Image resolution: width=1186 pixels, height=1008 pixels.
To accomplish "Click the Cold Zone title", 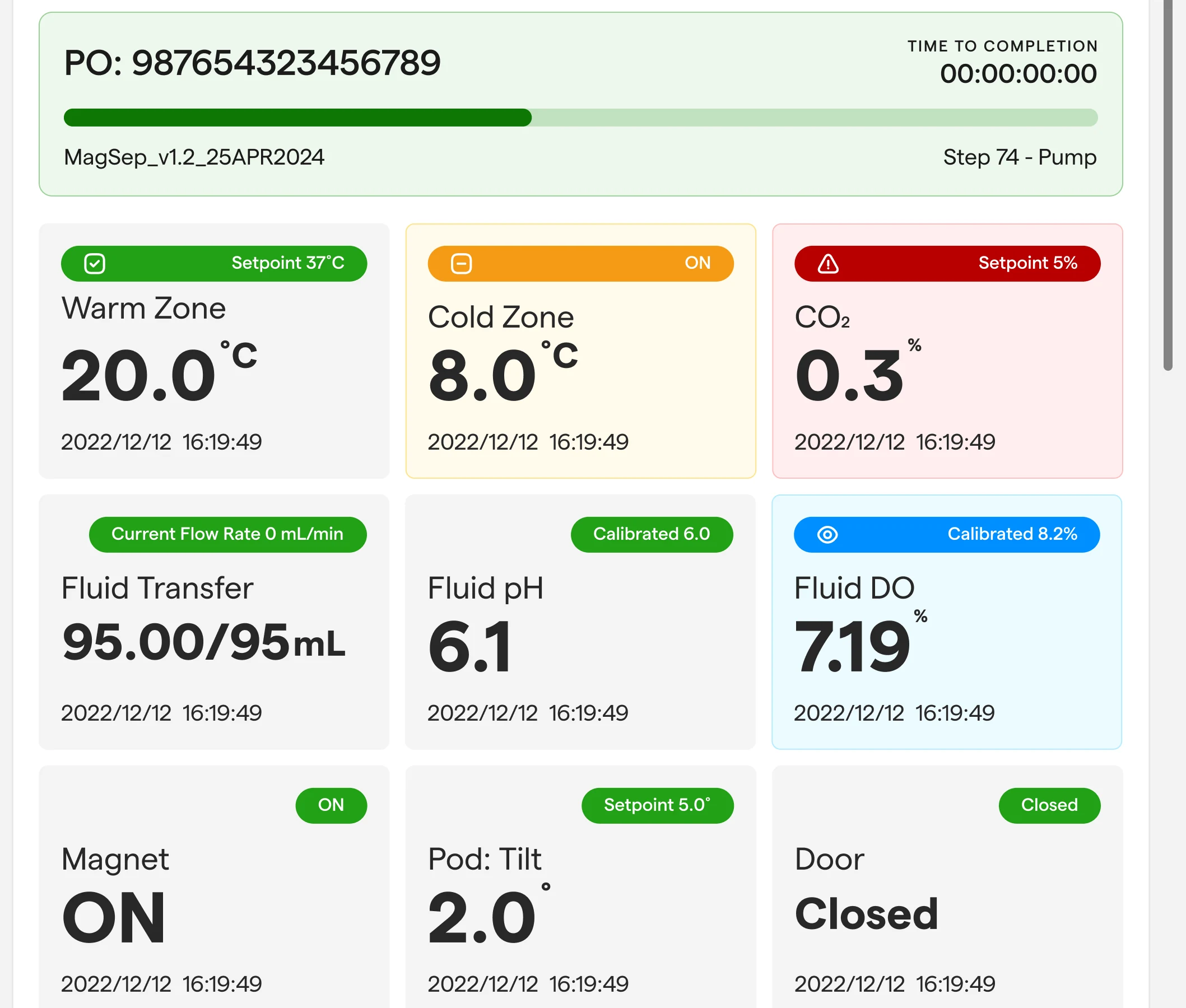I will tap(501, 317).
